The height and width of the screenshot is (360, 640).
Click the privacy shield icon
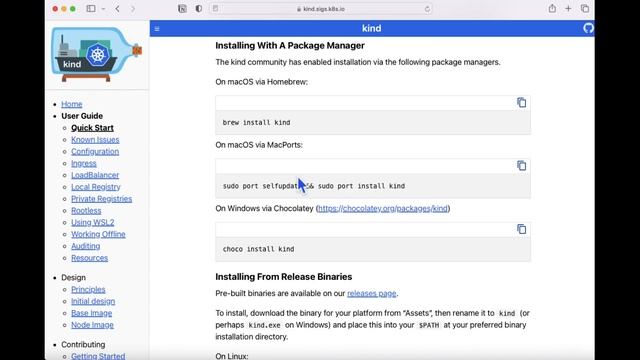199,9
